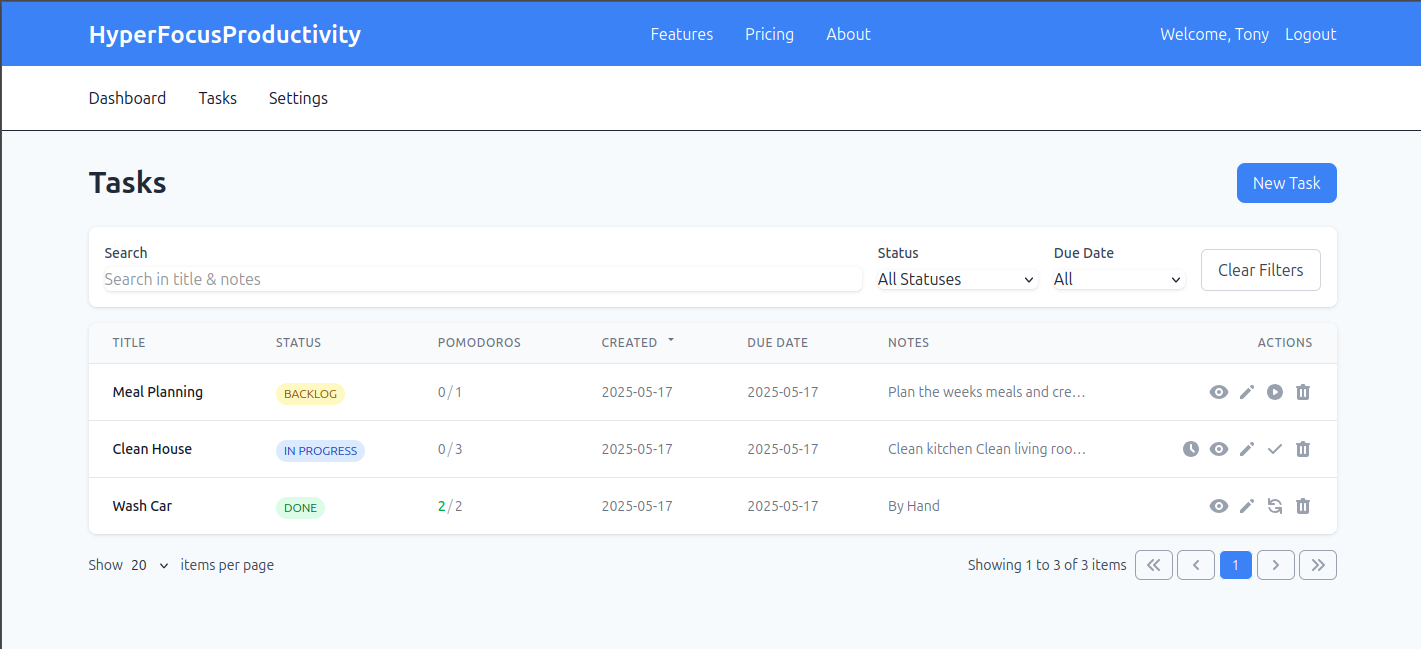Click the Clean House task title
The image size is (1421, 649).
(152, 449)
